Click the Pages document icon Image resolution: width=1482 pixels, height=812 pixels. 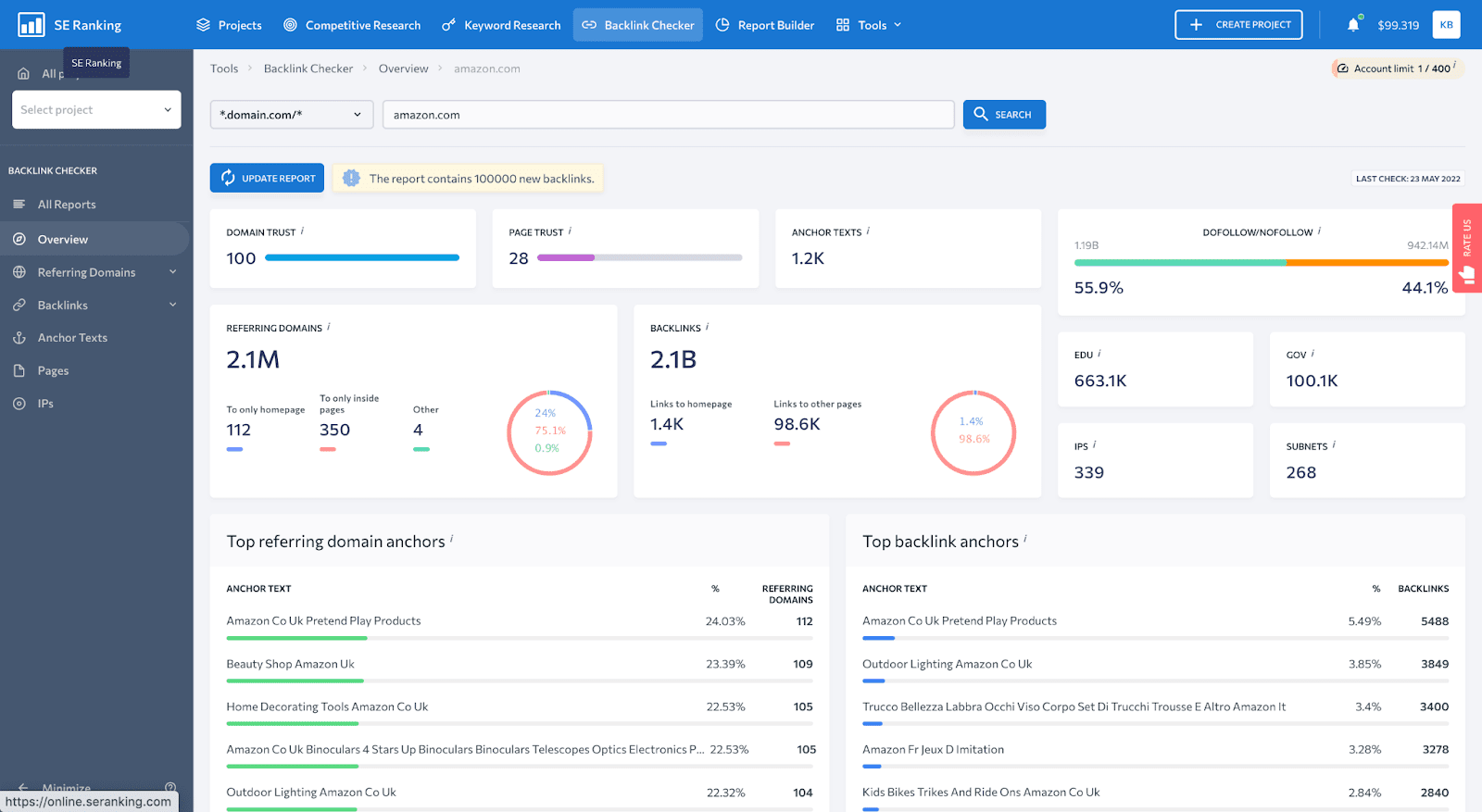[19, 370]
